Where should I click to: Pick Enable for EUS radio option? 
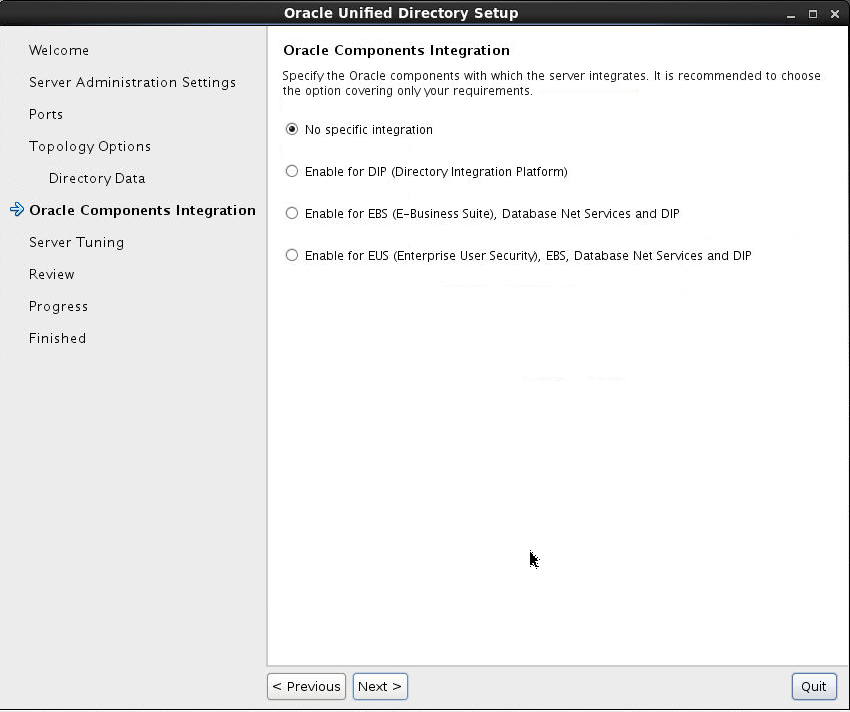(292, 255)
